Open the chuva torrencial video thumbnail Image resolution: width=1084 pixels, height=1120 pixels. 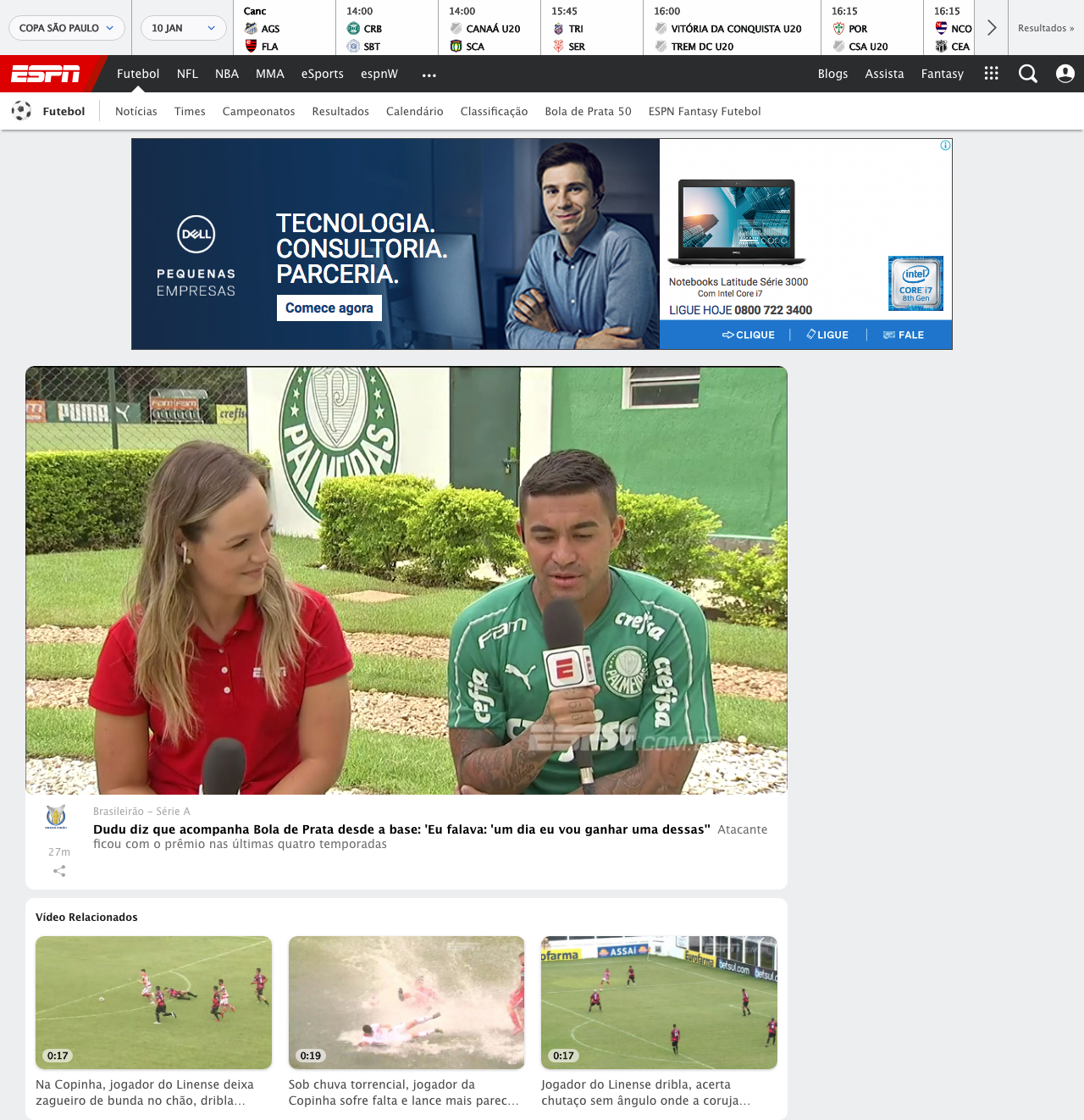coord(406,1002)
